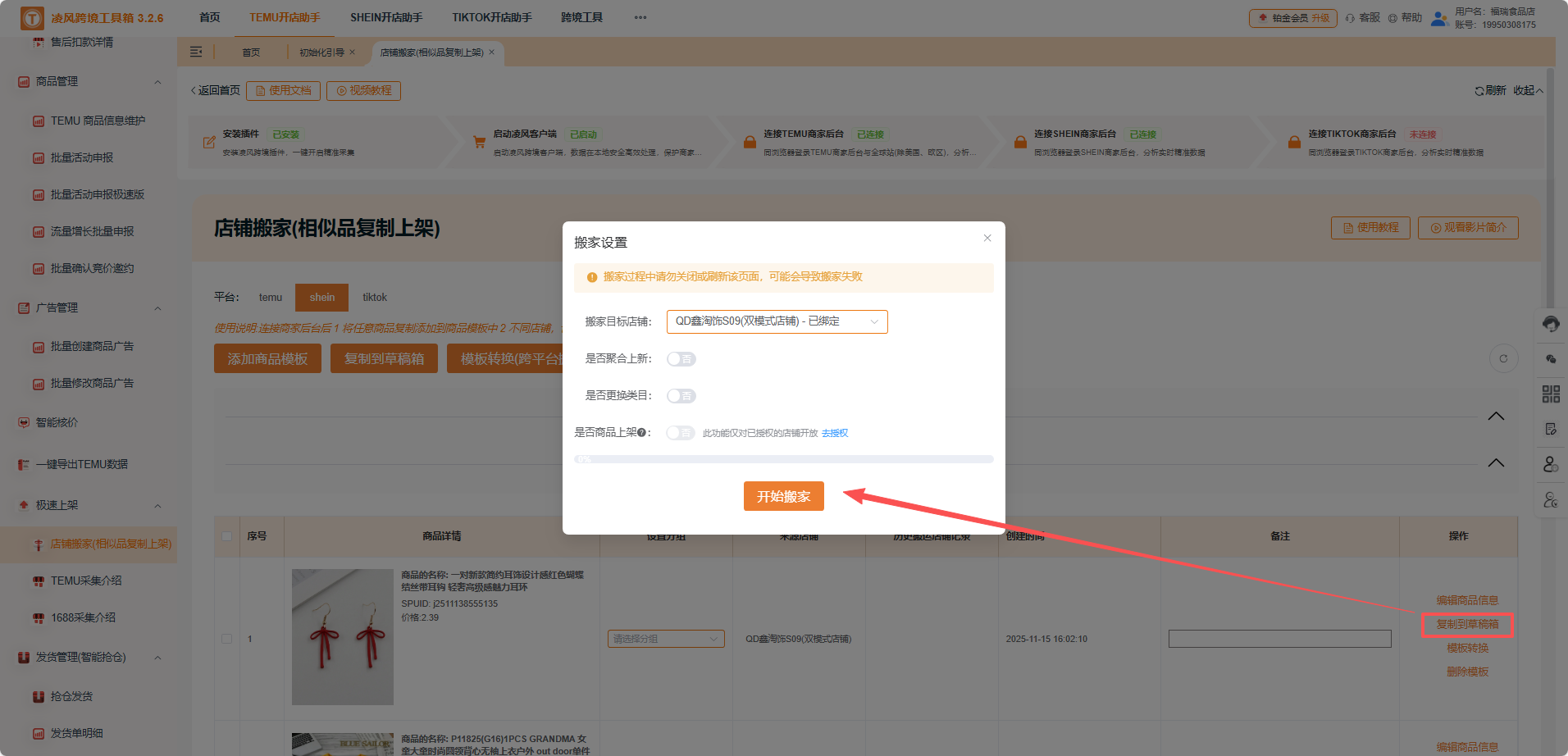Click the WeChat chat icon on right sidebar
This screenshot has height=756, width=1568.
click(1551, 358)
